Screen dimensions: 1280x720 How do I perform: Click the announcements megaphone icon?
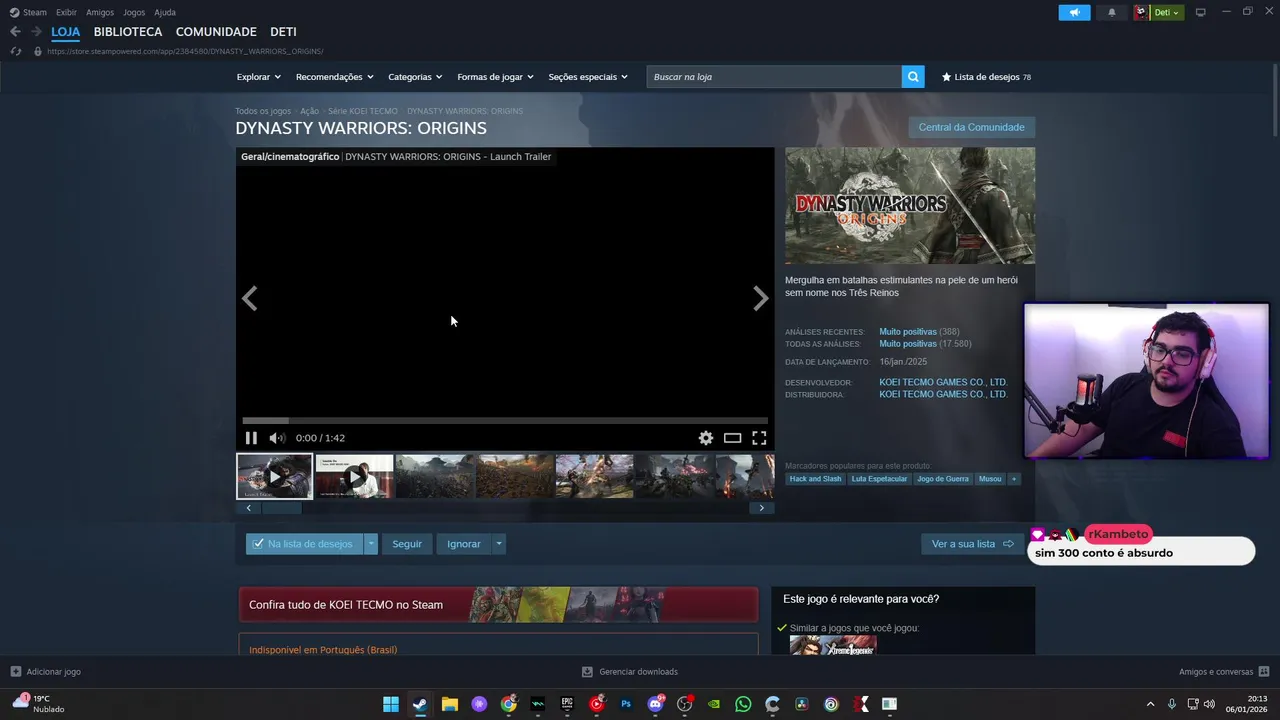1074,12
